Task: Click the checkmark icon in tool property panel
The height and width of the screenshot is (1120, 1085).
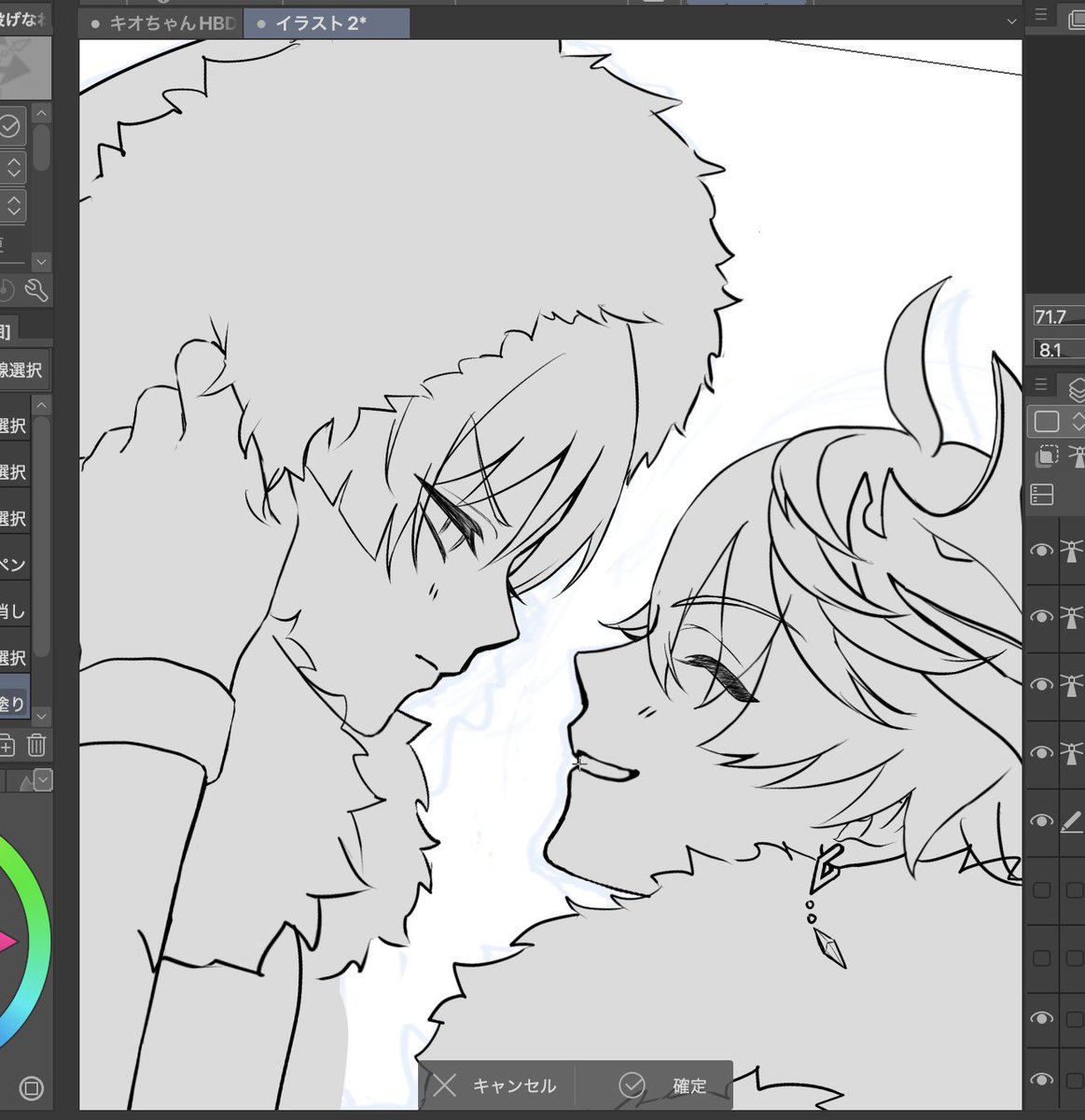Action: [x=9, y=125]
